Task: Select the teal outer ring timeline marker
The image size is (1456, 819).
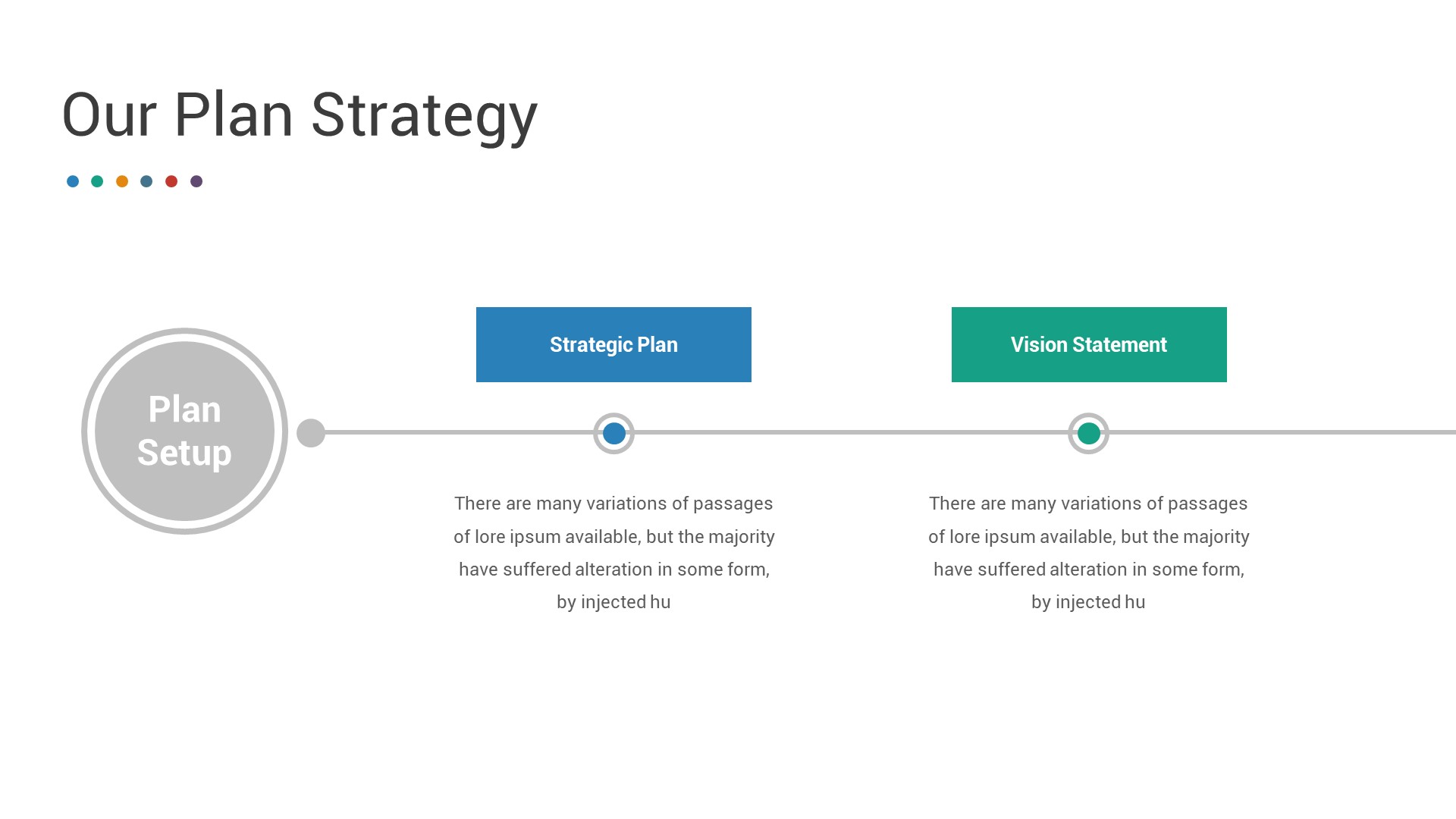Action: 1089,432
